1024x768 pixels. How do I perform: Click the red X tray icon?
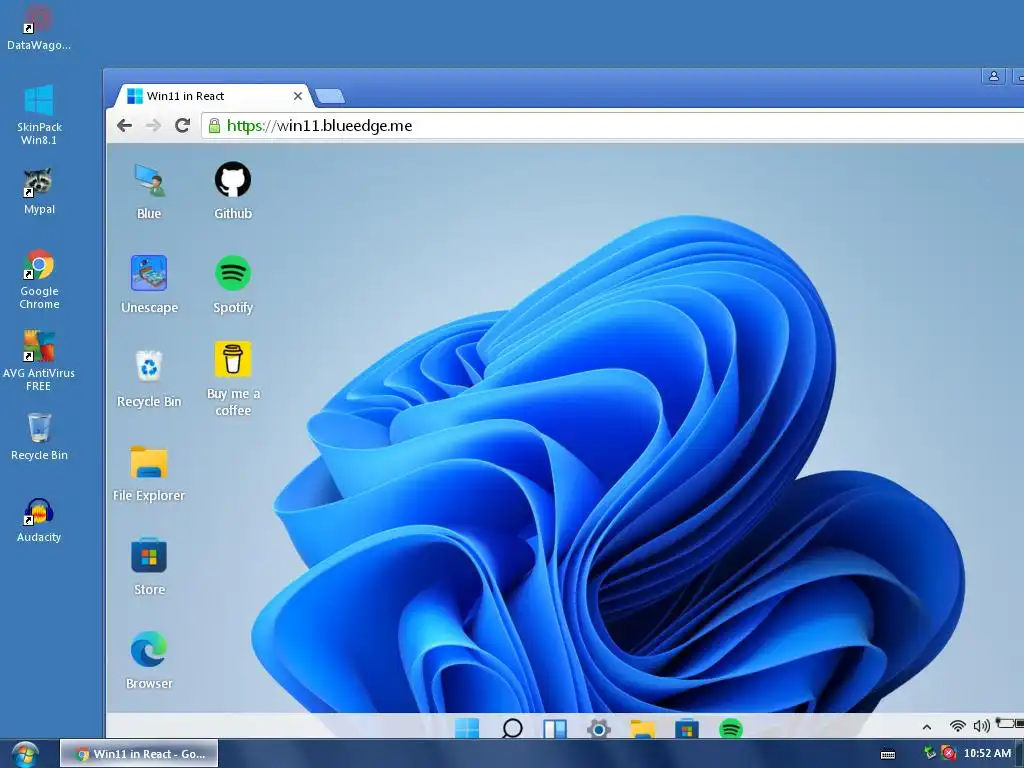(x=949, y=754)
